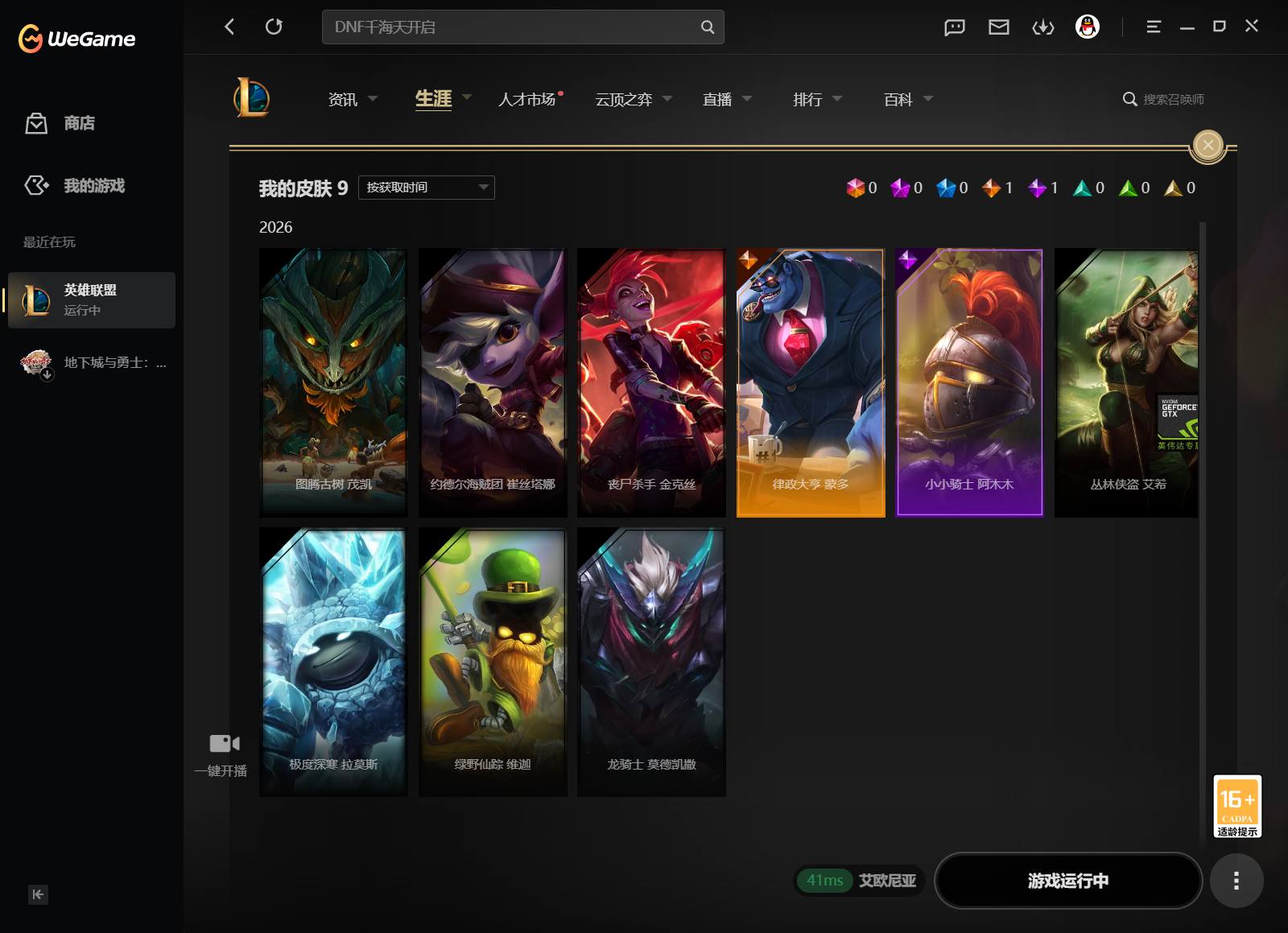This screenshot has width=1288, height=933.
Task: Select 英雄联盟 in recently played
Action: (x=92, y=299)
